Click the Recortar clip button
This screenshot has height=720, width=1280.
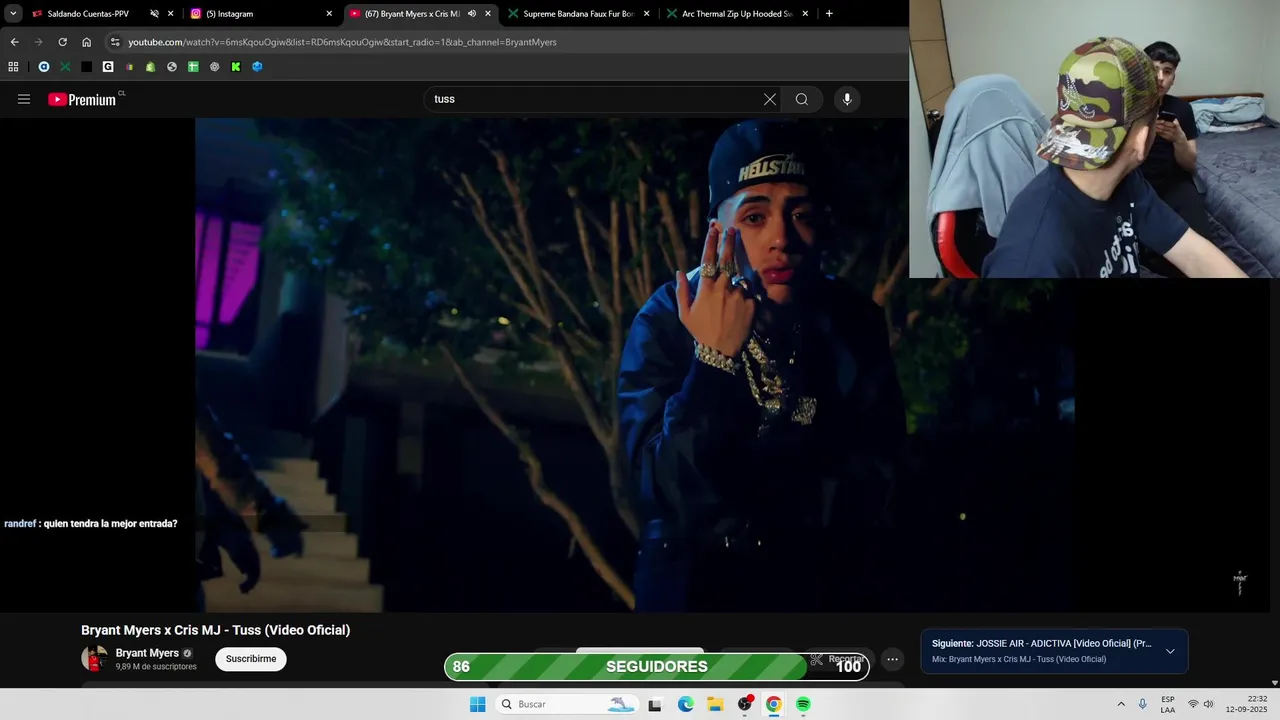[838, 659]
